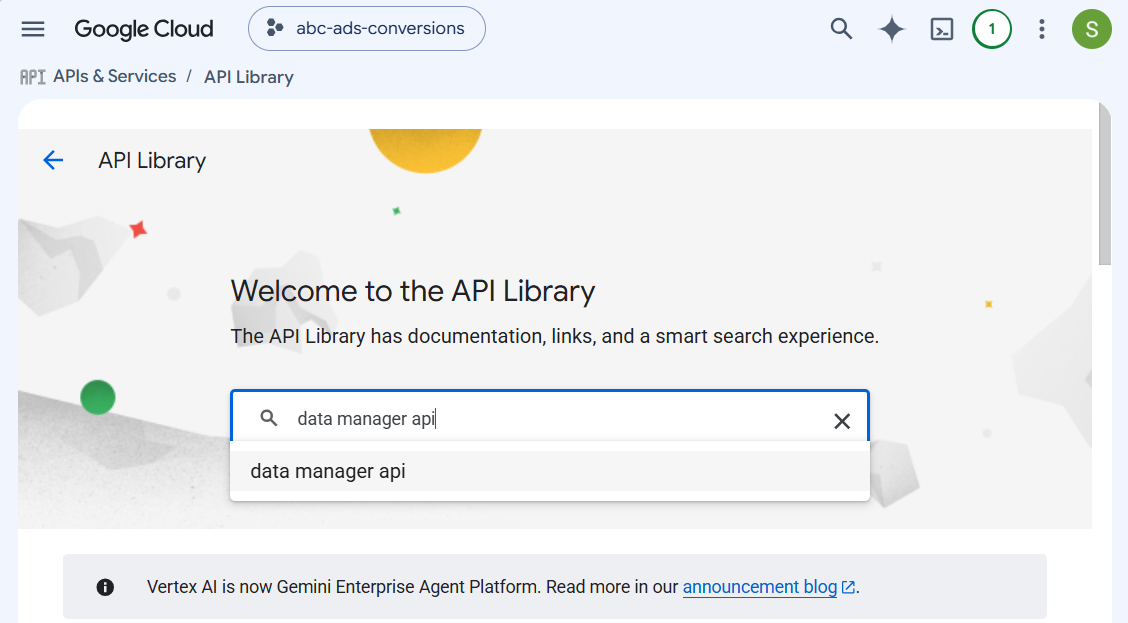Activate the Cloud Shell terminal icon

click(x=942, y=29)
